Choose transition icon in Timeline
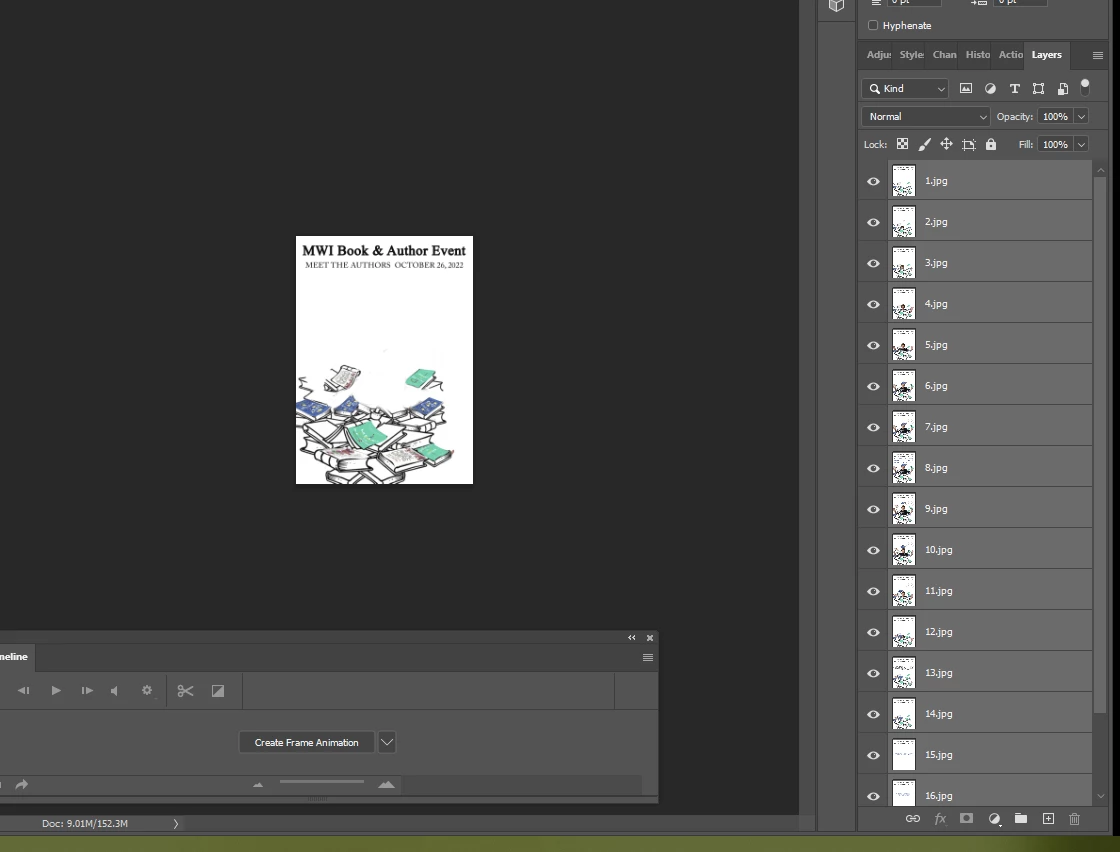This screenshot has width=1120, height=852. pos(218,691)
